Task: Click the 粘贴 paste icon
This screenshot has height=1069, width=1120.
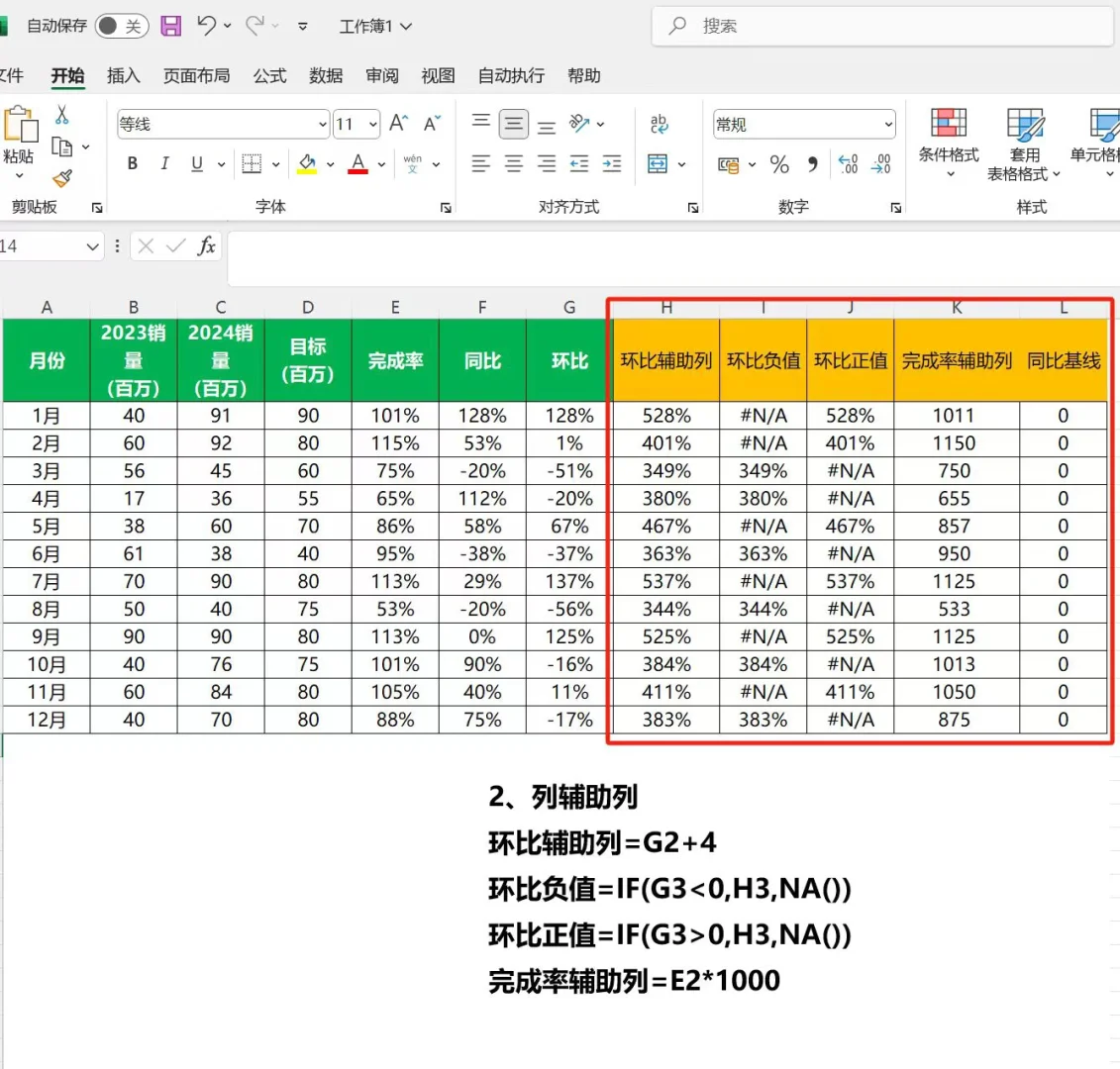Action: point(20,125)
